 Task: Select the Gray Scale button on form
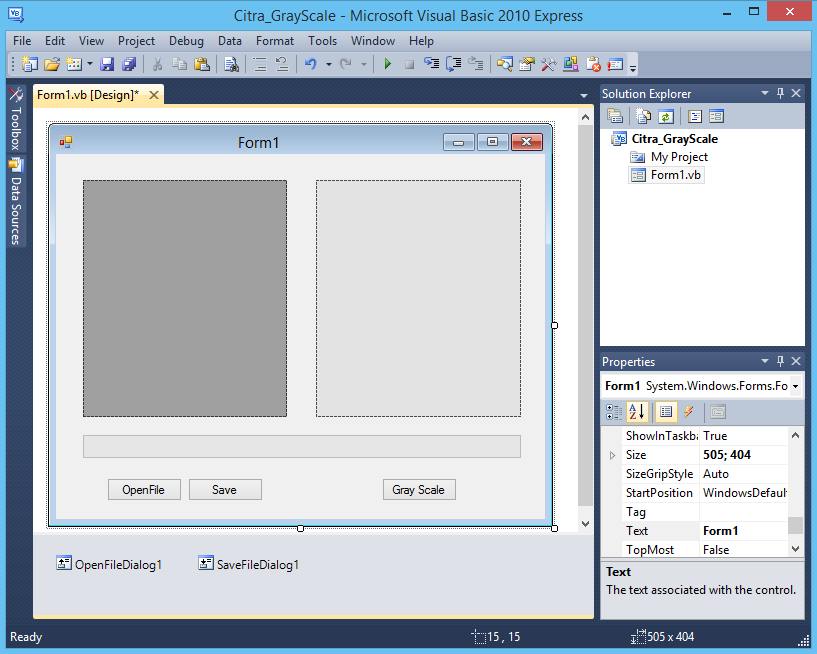point(419,490)
